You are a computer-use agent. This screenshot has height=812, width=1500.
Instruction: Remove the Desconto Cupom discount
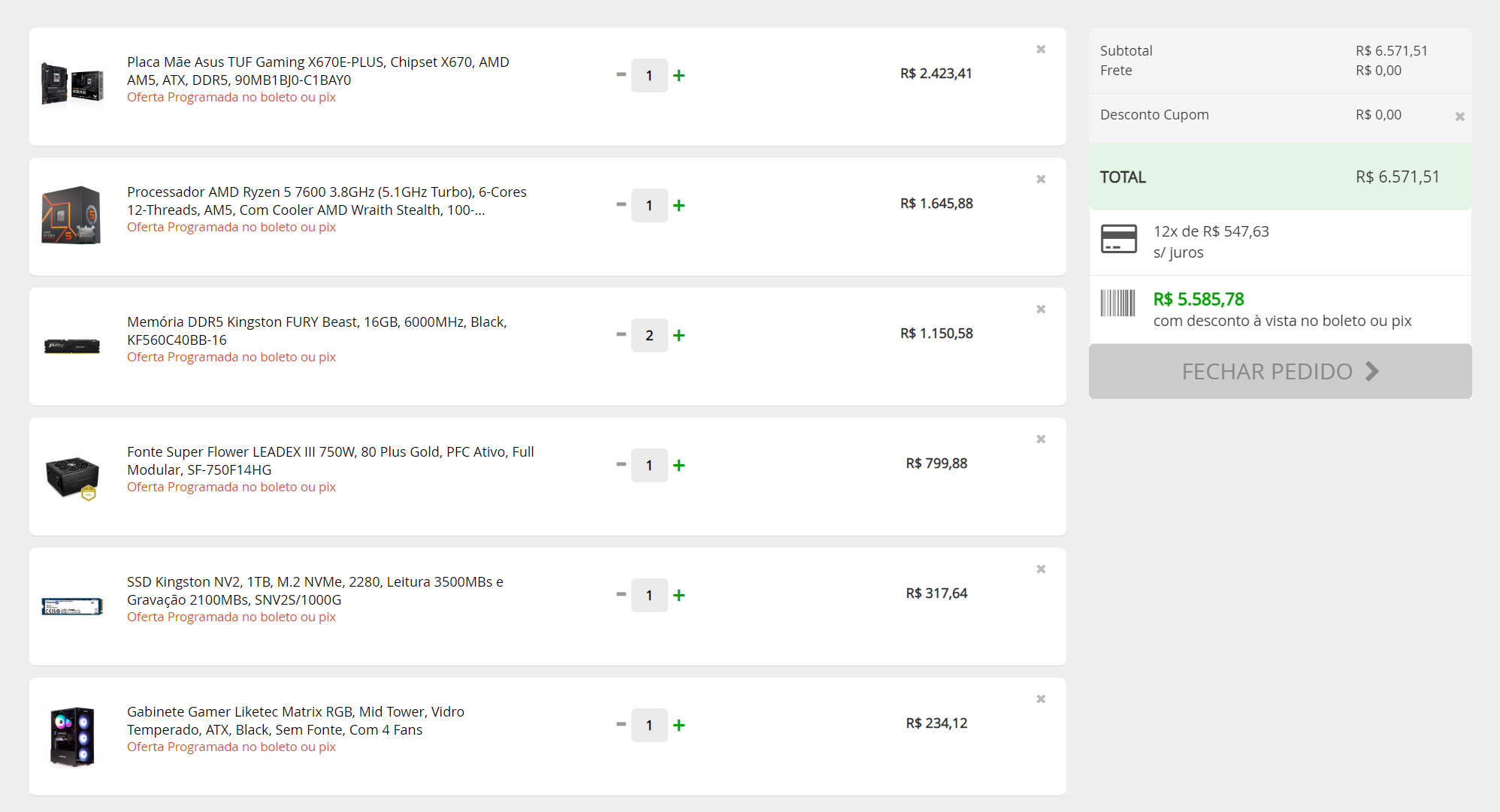pyautogui.click(x=1459, y=116)
